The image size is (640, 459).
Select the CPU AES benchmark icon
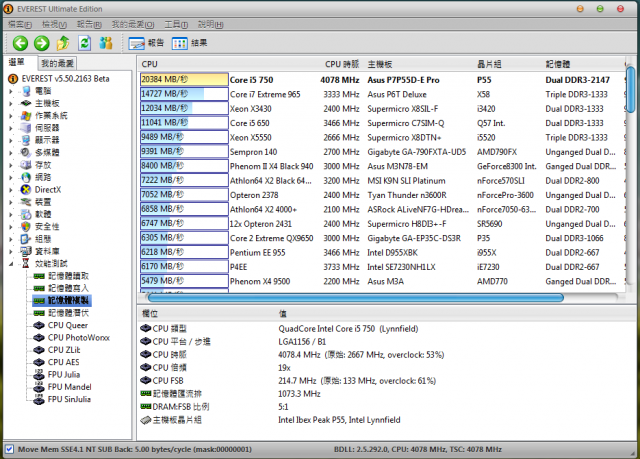pyautogui.click(x=39, y=362)
